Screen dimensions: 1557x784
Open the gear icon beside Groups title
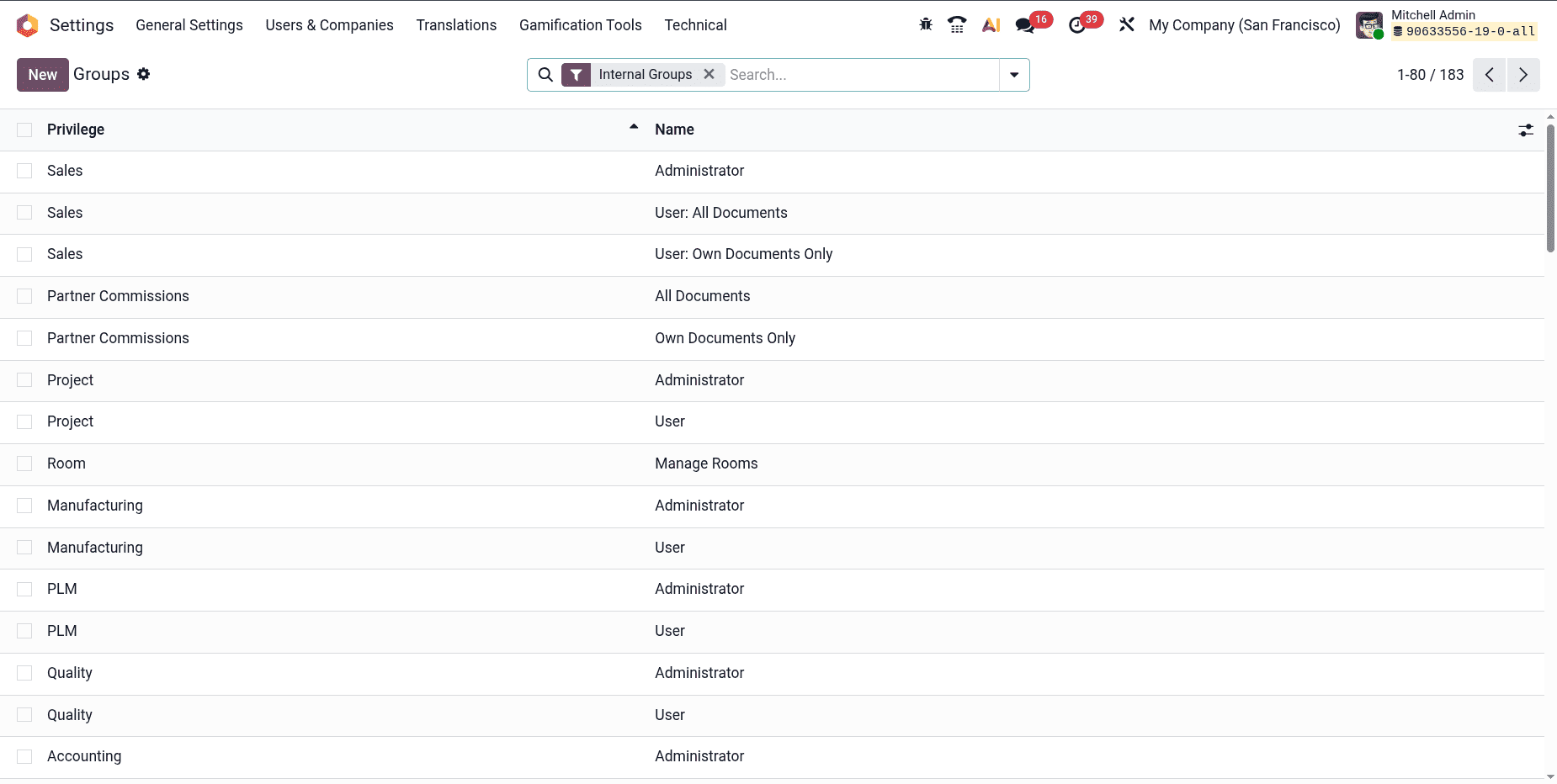coord(144,74)
